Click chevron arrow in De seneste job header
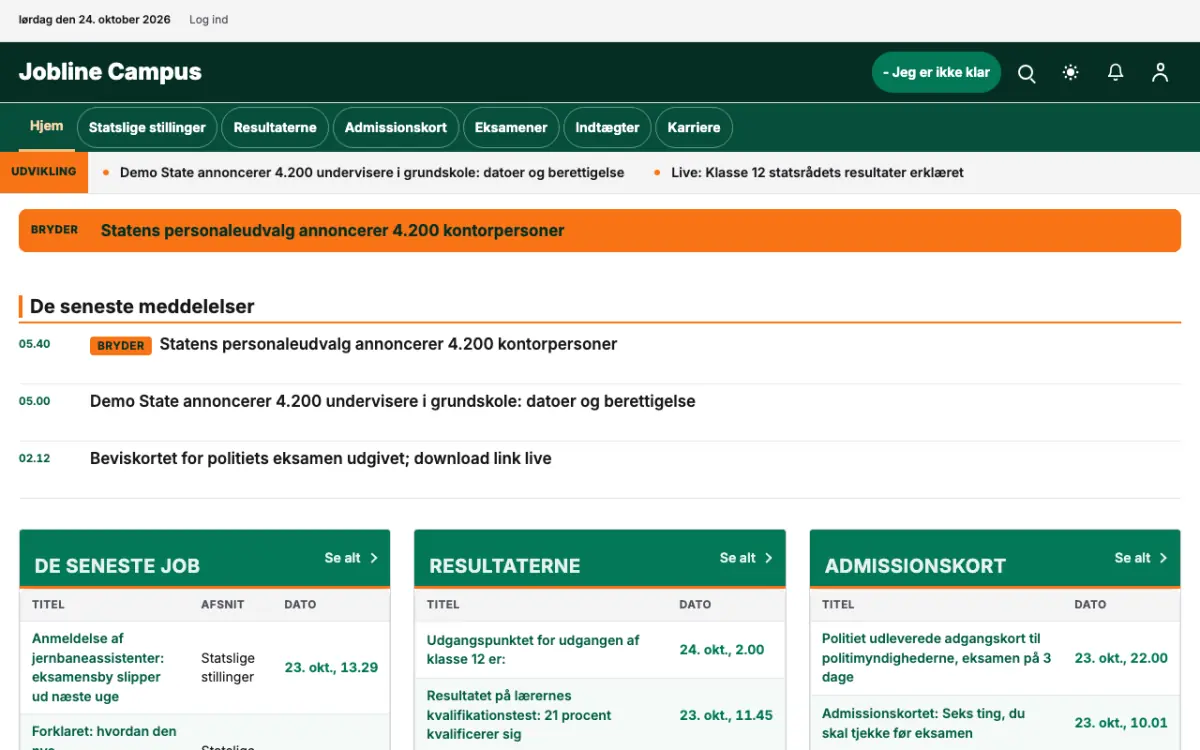 (x=374, y=558)
